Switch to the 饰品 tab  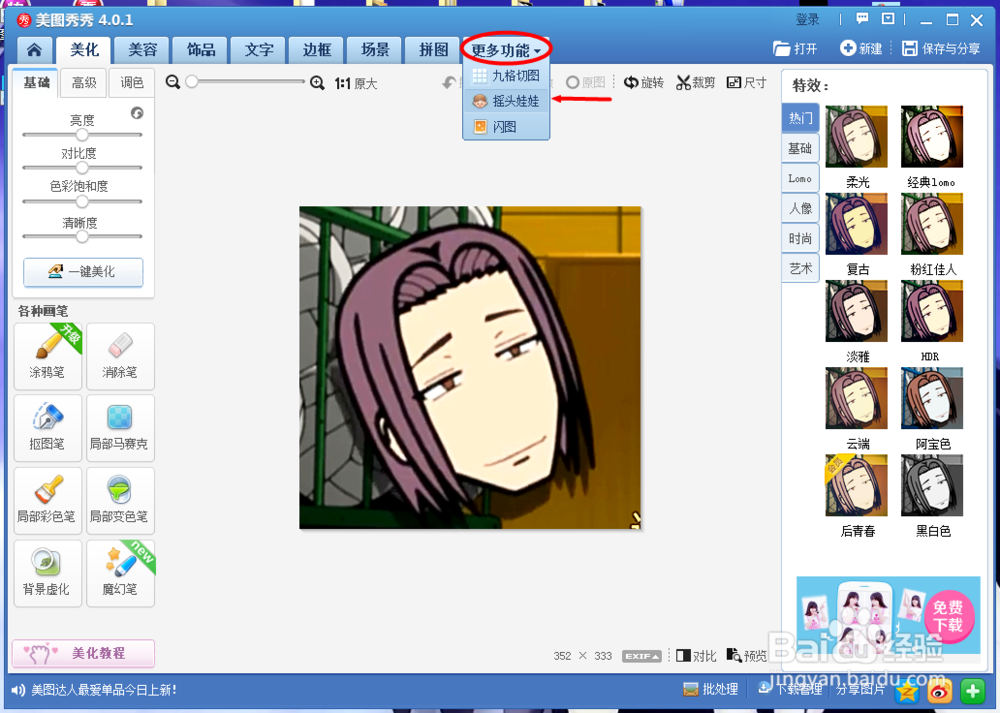[201, 50]
